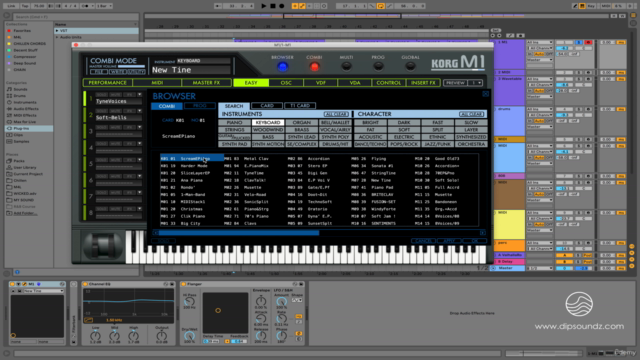This screenshot has height=360, width=640.
Task: Open the Flanger LFO Shape dropdown
Action: [297, 300]
